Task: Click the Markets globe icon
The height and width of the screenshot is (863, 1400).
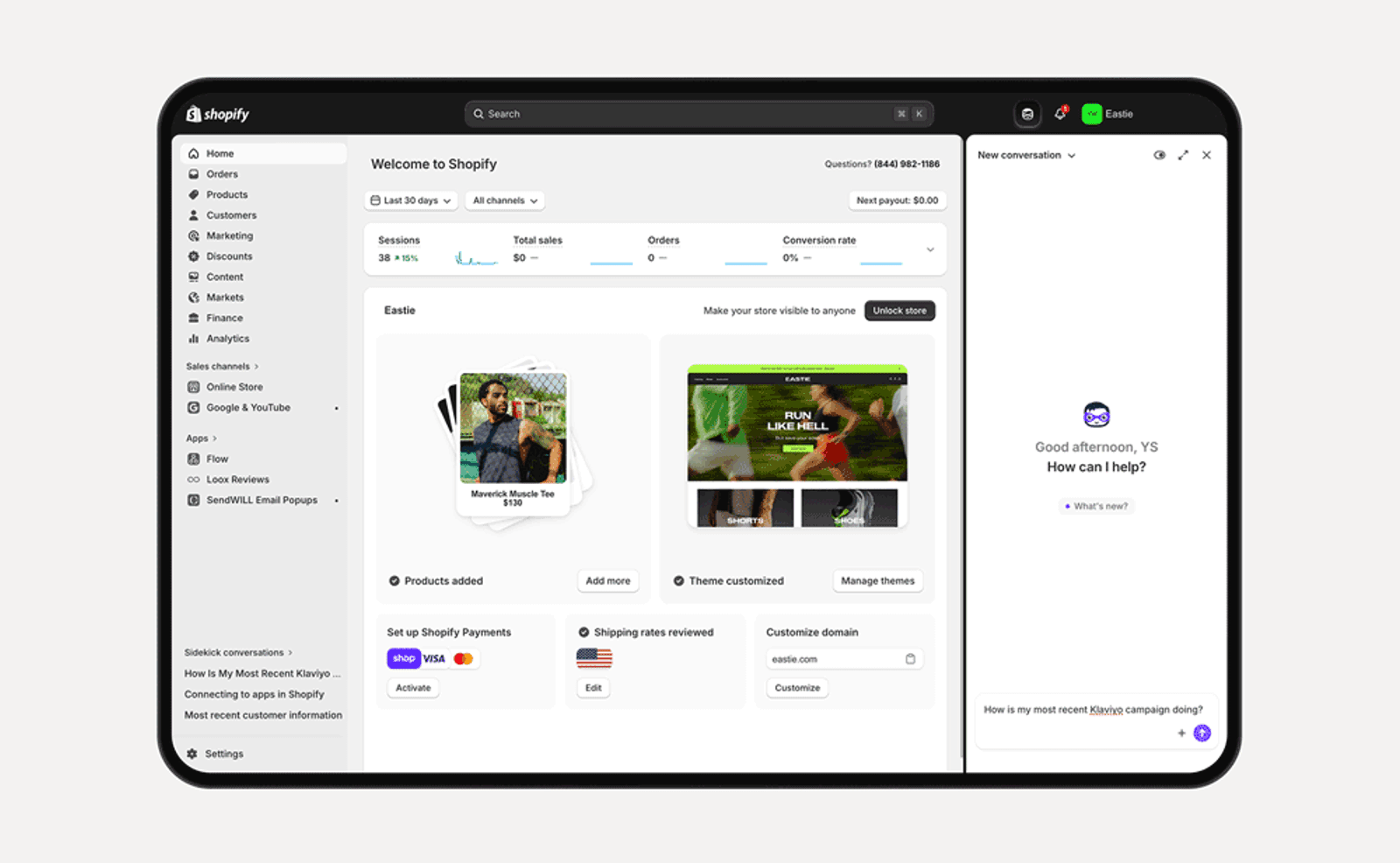Action: [x=193, y=298]
